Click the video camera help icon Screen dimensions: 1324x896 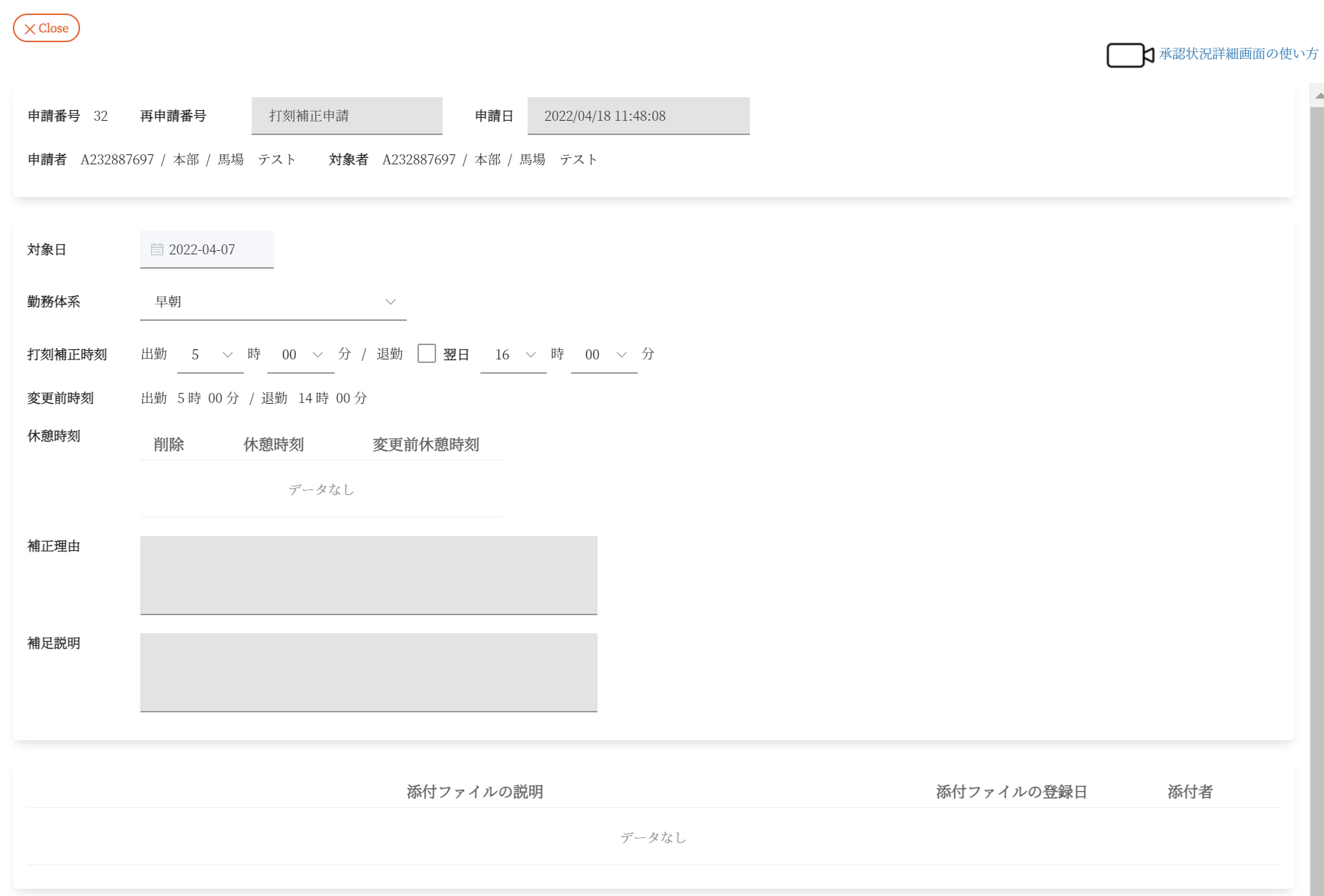pyautogui.click(x=1130, y=55)
